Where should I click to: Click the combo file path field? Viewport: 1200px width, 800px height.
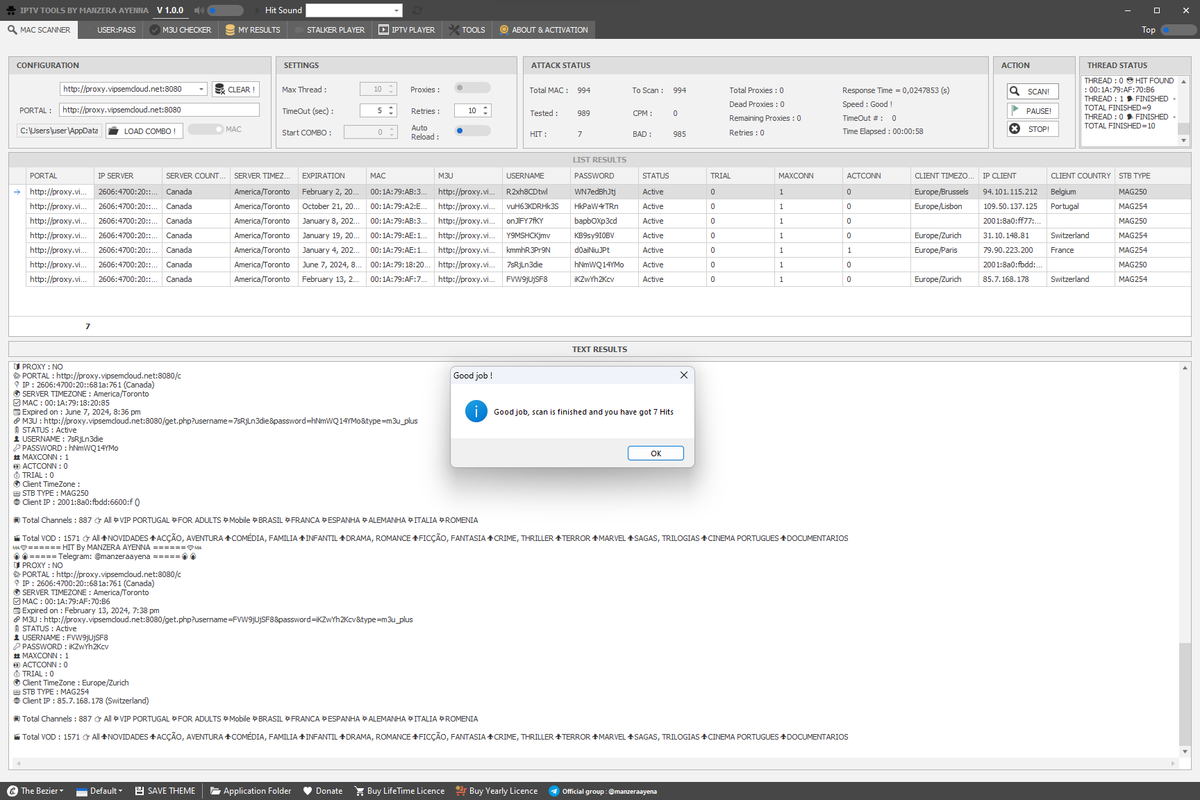pos(60,130)
